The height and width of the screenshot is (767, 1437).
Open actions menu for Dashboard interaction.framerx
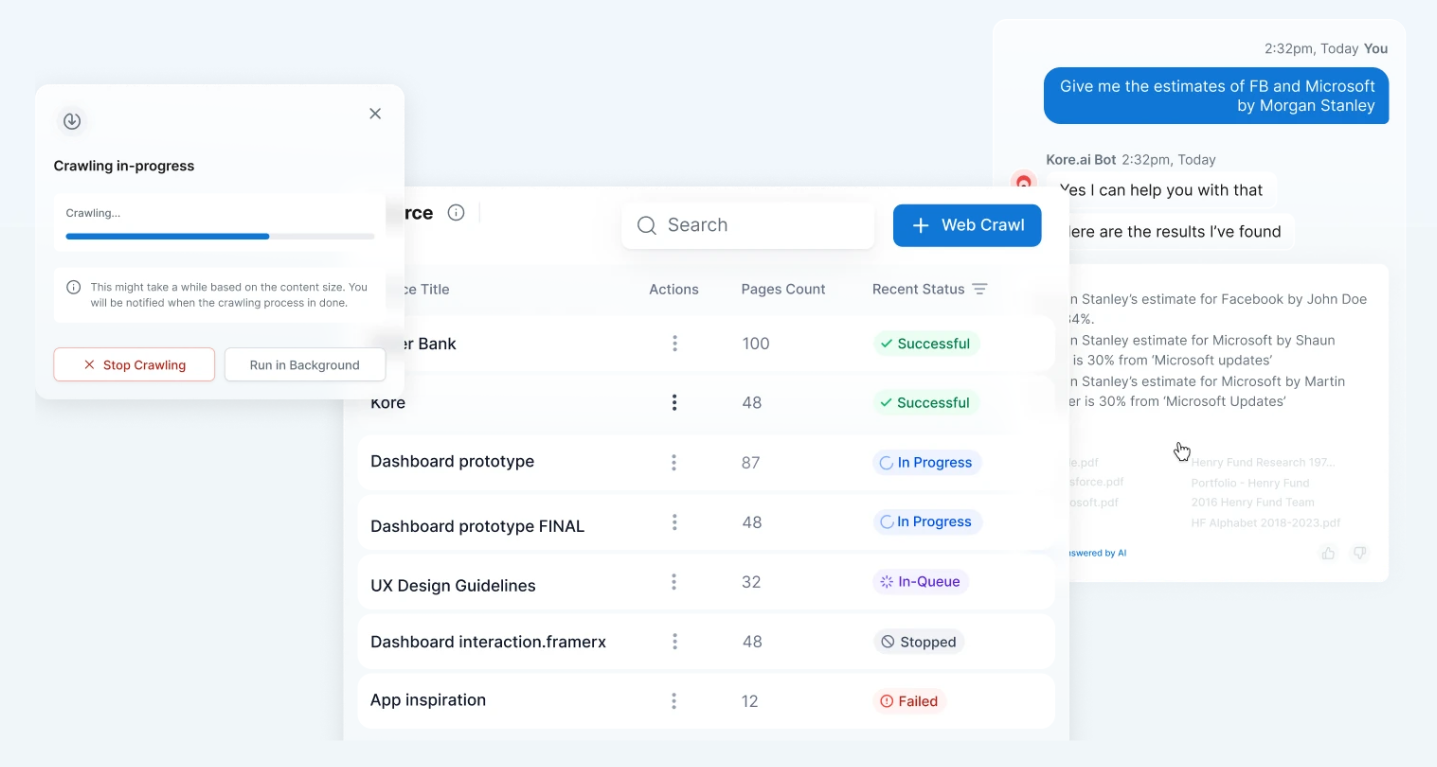[674, 641]
